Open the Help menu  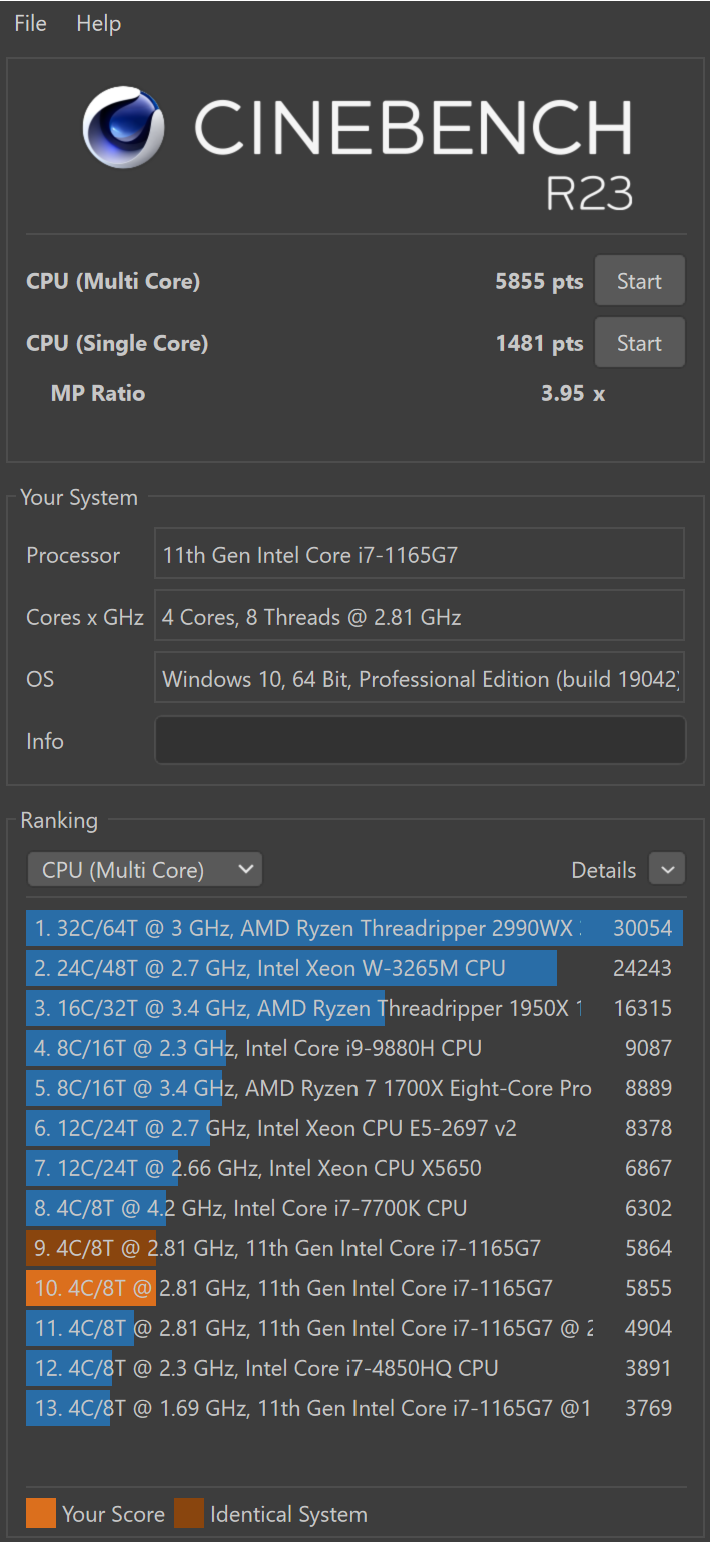tap(98, 23)
